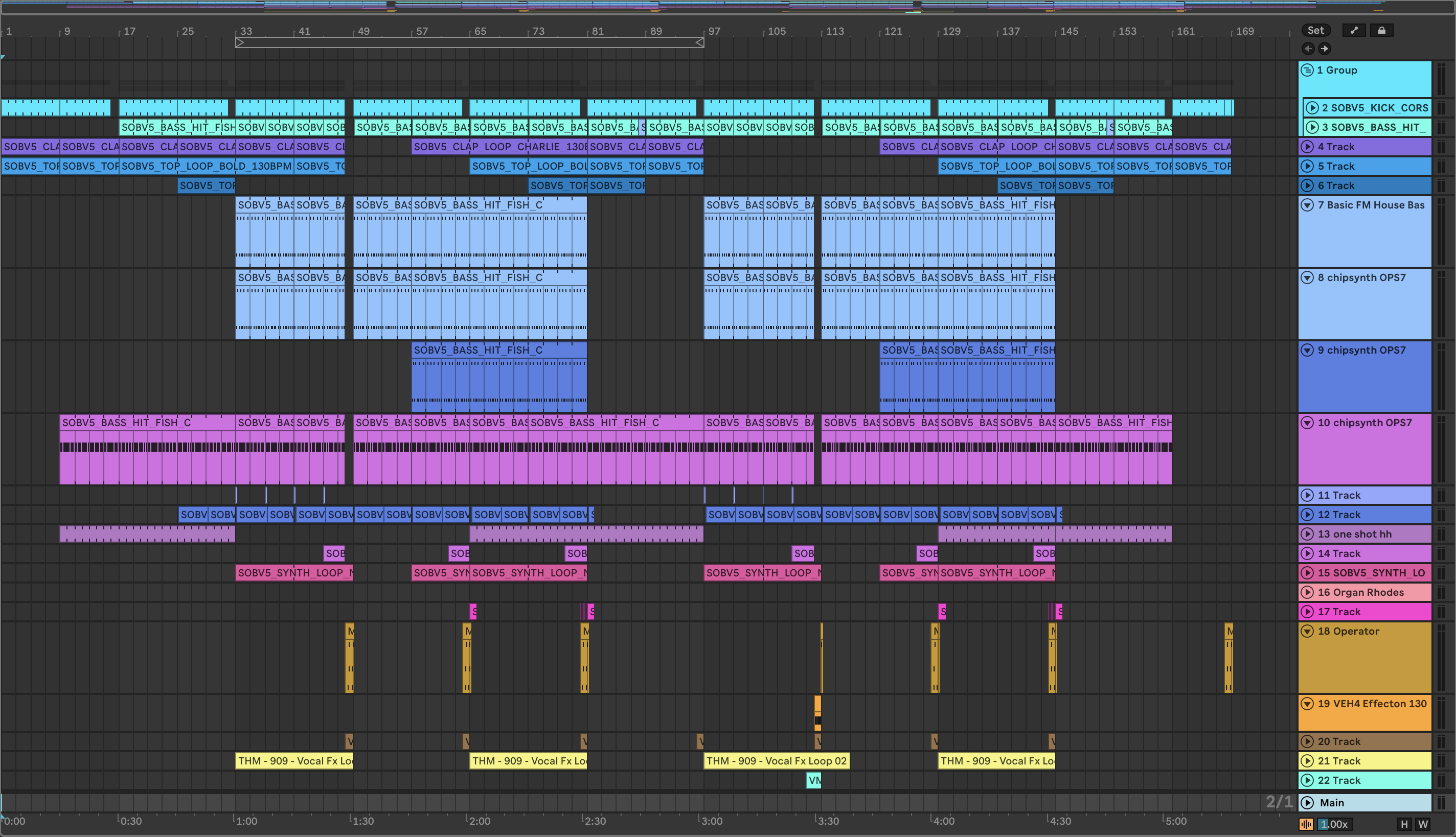Screen dimensions: 1456x837
Task: Unfold the 16 Organ Rhodes track
Action: coord(1307,592)
